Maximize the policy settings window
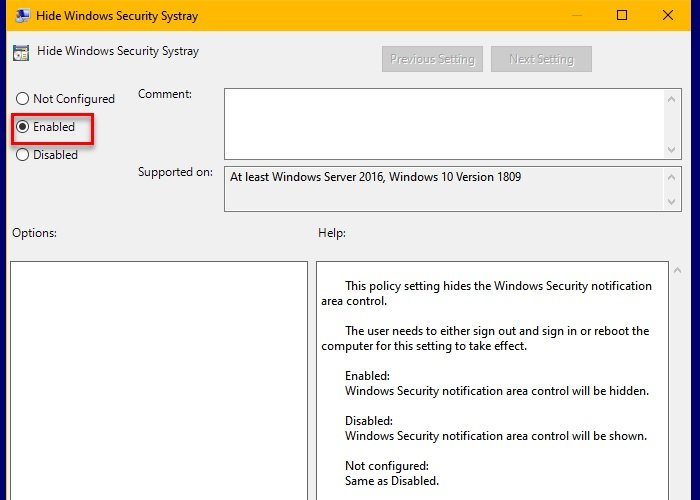Image resolution: width=700 pixels, height=500 pixels. [622, 16]
